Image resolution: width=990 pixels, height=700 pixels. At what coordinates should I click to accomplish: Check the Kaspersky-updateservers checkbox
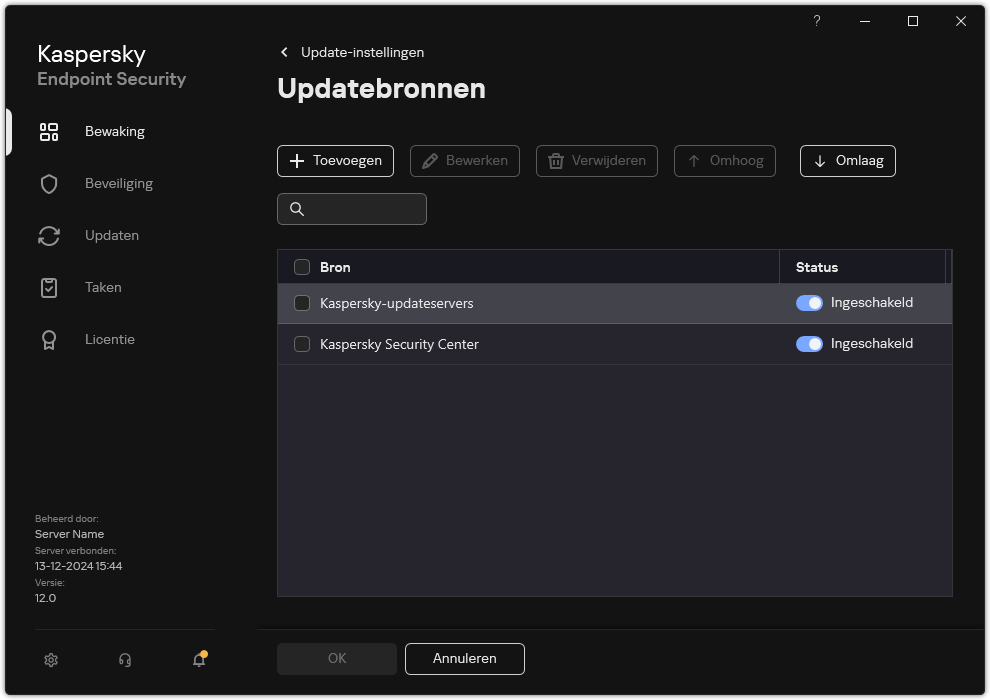[302, 302]
